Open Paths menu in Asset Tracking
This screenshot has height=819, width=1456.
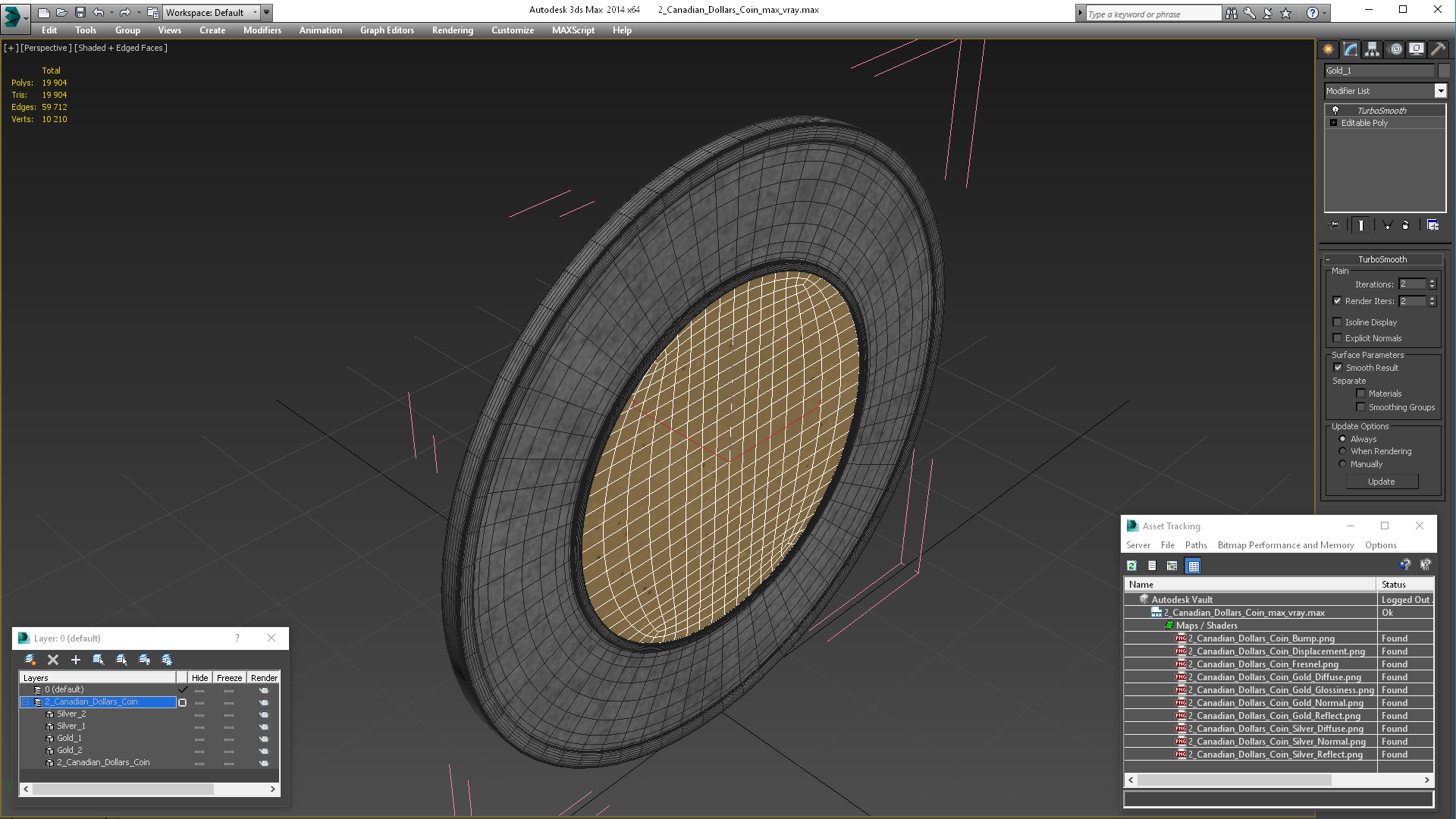click(x=1195, y=545)
